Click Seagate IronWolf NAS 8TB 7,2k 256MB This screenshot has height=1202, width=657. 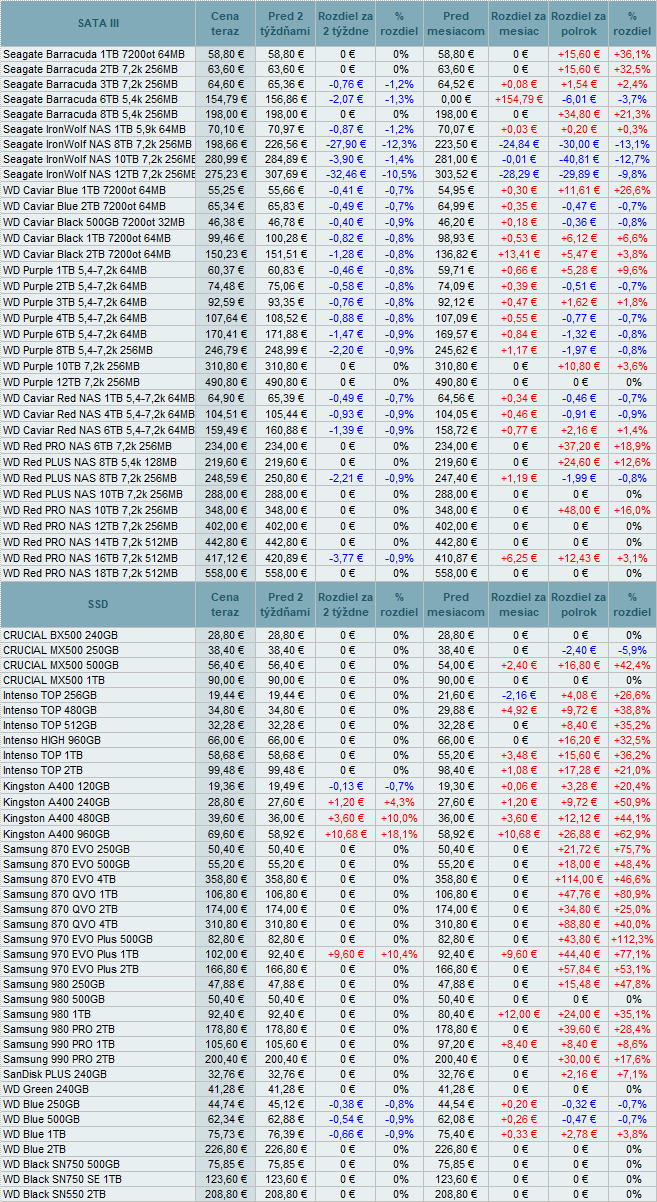point(98,144)
